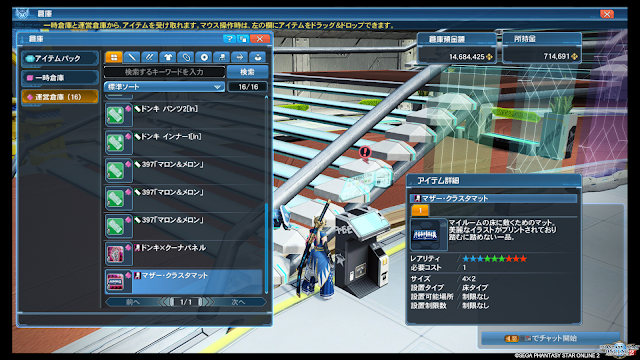Image resolution: width=640 pixels, height=360 pixels.
Task: Click the storage window pop-out icon
Action: point(244,39)
